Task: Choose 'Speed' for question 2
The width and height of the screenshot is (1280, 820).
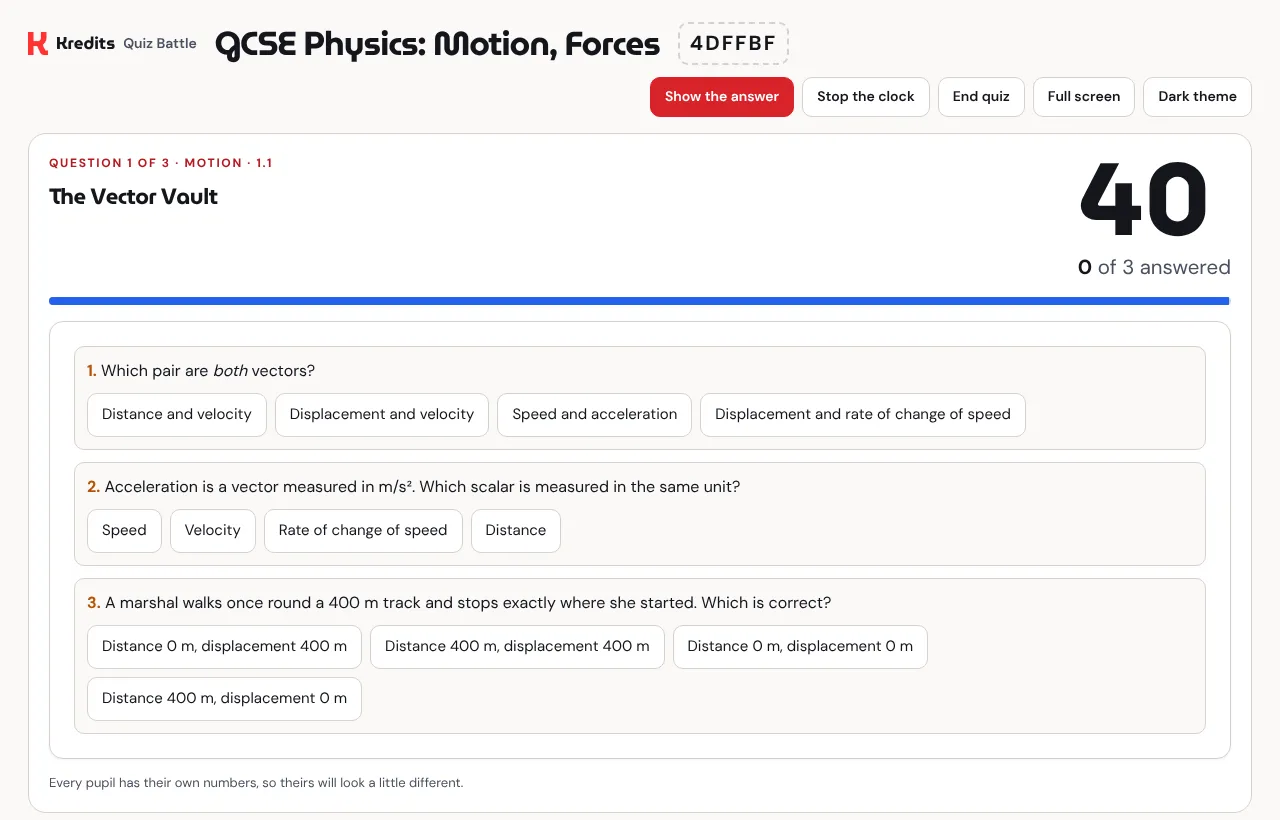Action: pyautogui.click(x=124, y=531)
